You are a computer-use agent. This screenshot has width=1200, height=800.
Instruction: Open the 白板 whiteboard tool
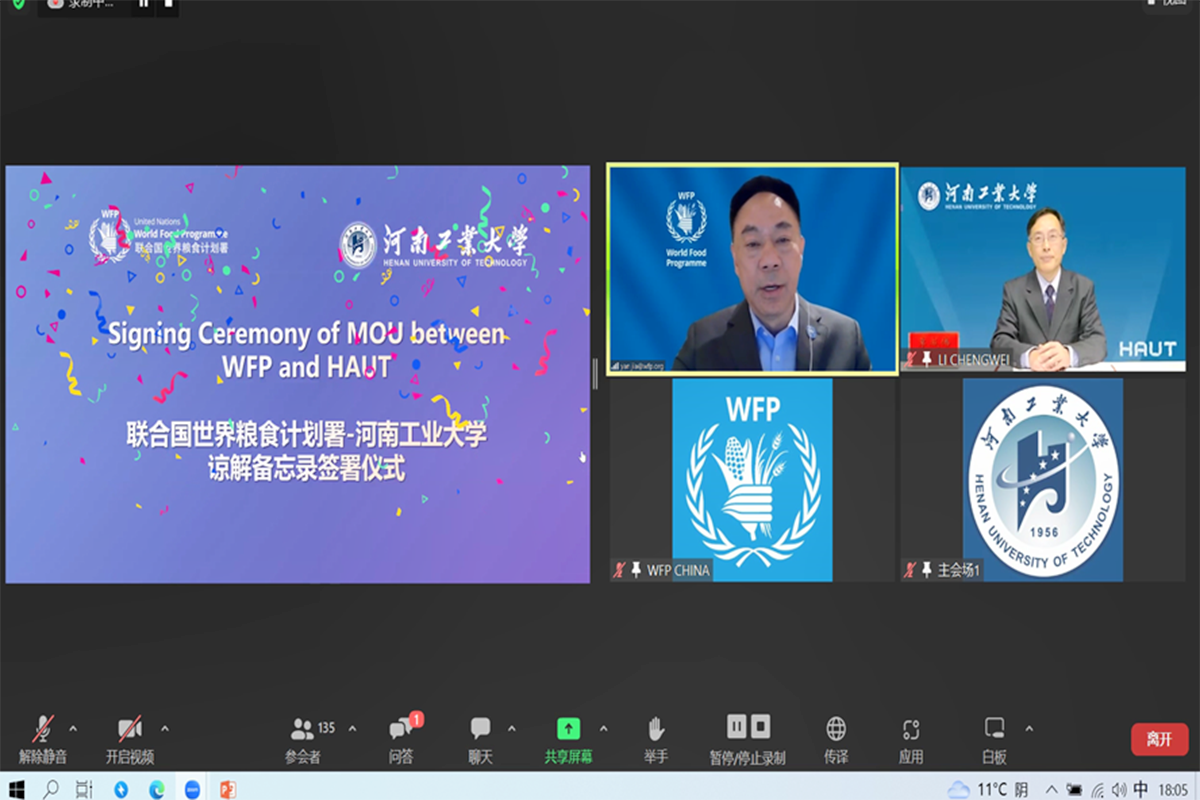(994, 738)
